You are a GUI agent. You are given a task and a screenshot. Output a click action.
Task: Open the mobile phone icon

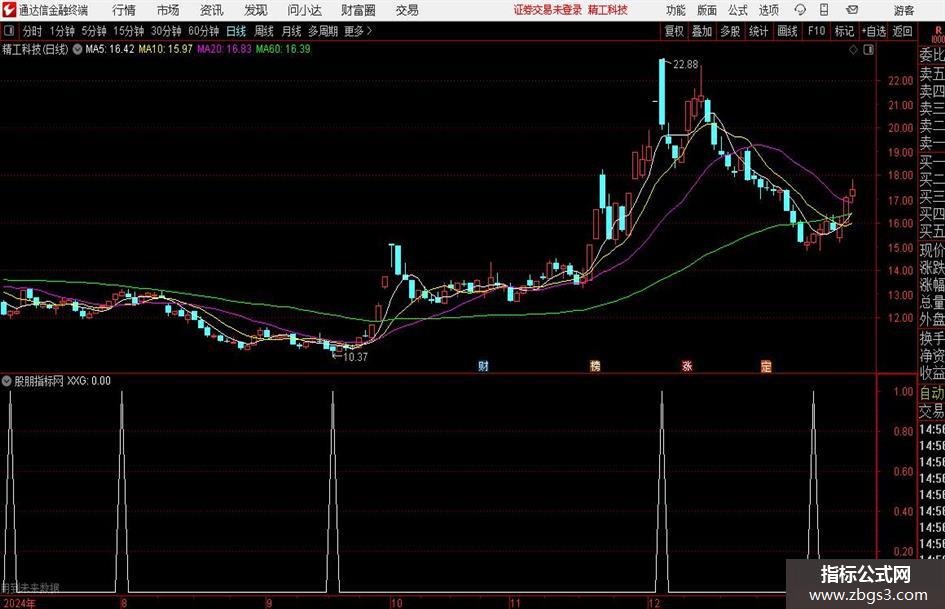(824, 10)
